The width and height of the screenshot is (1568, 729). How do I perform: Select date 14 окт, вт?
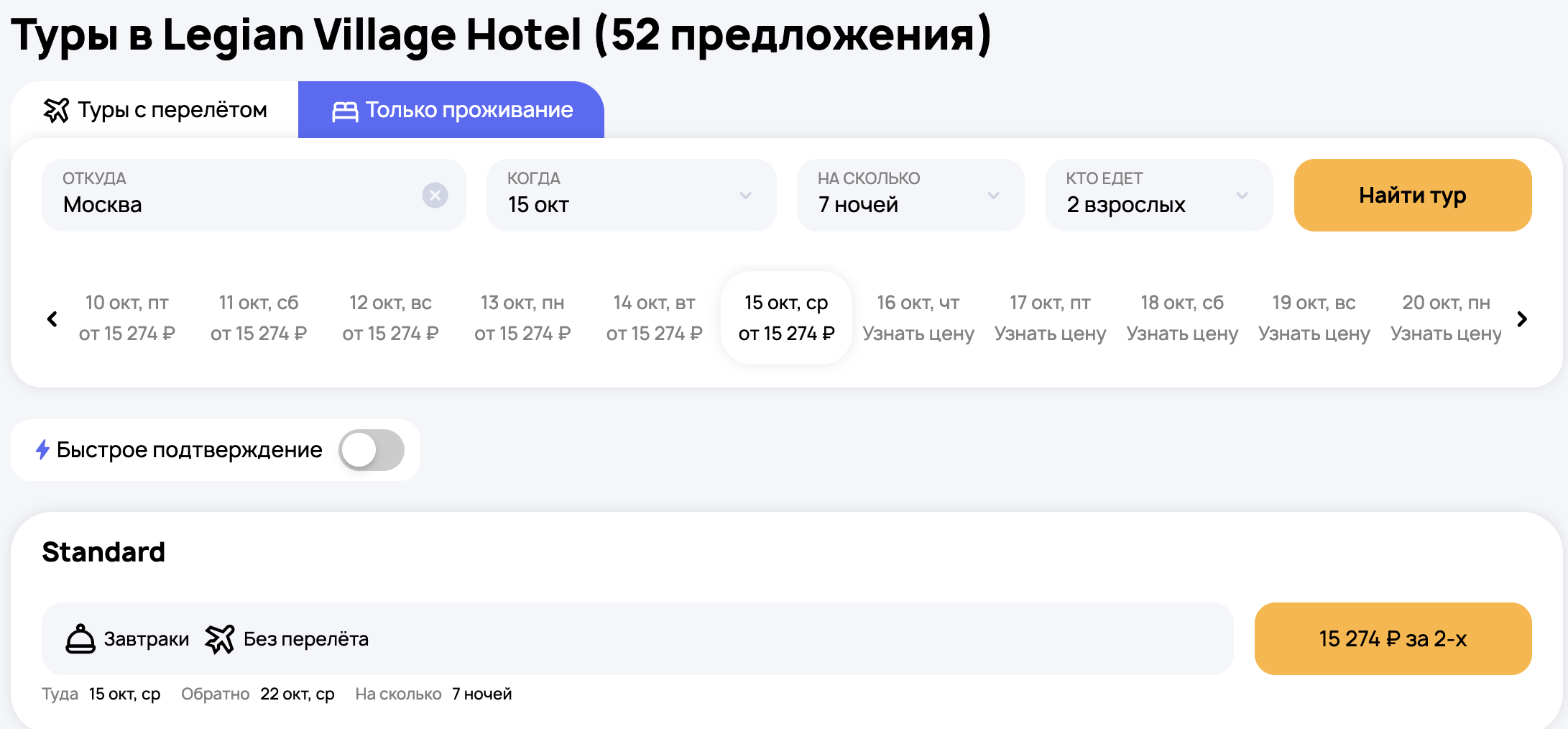654,318
